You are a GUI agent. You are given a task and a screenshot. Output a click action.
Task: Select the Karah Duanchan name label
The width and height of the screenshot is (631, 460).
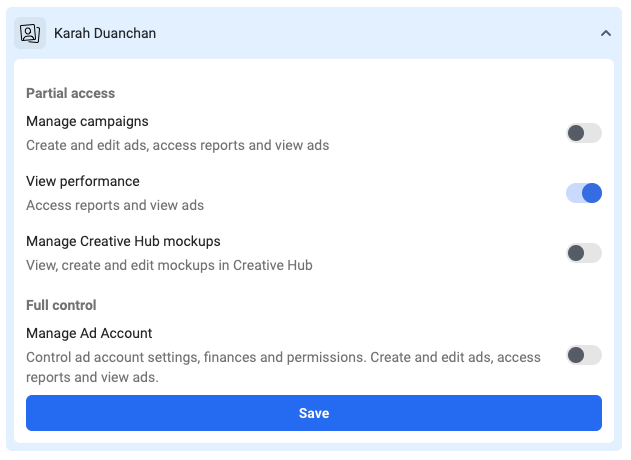coord(105,33)
